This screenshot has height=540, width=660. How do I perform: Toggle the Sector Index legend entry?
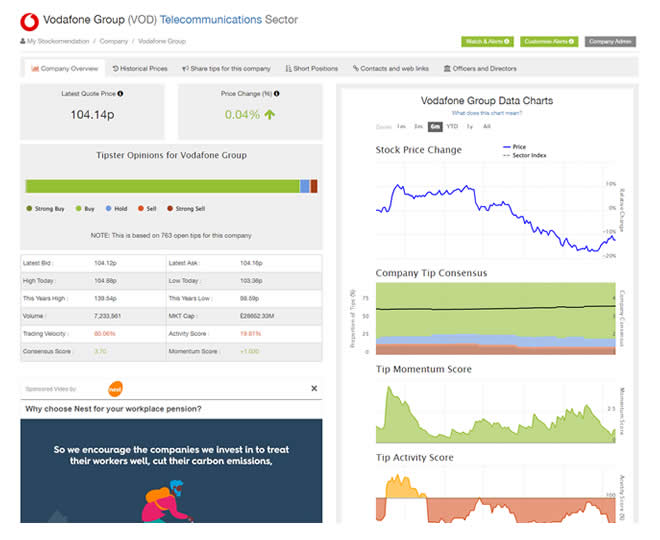tap(524, 155)
